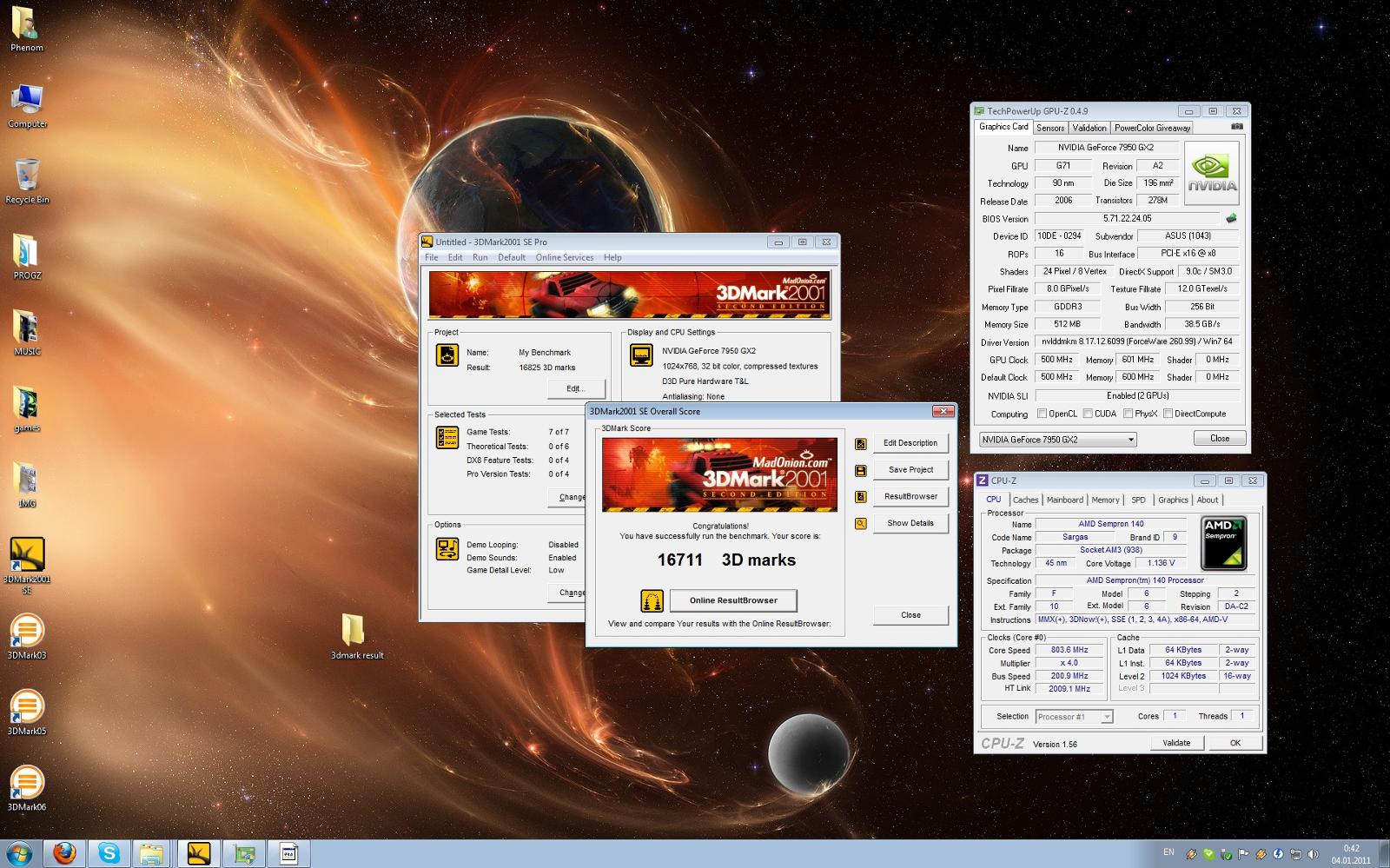Image resolution: width=1390 pixels, height=868 pixels.
Task: Click the BIOS Version field 5.71.22.24.05
Action: [1128, 219]
